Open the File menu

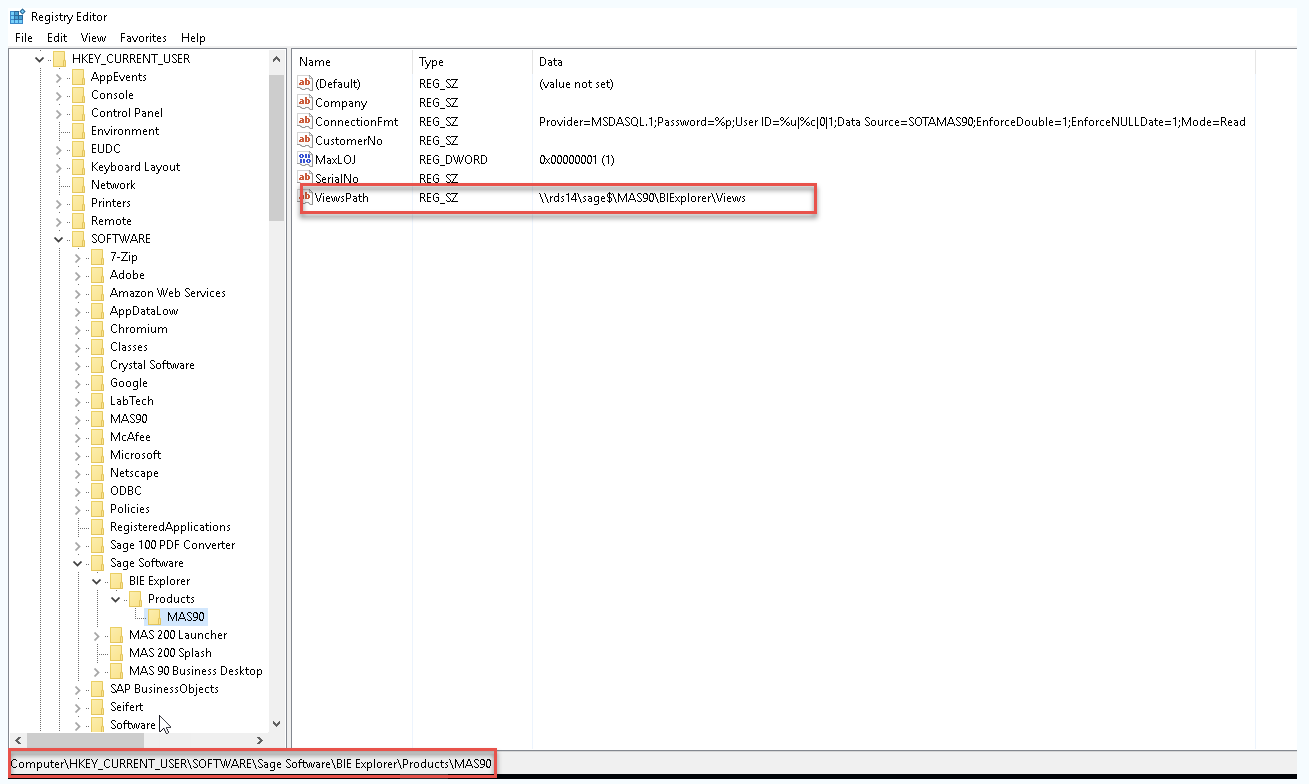pyautogui.click(x=24, y=38)
